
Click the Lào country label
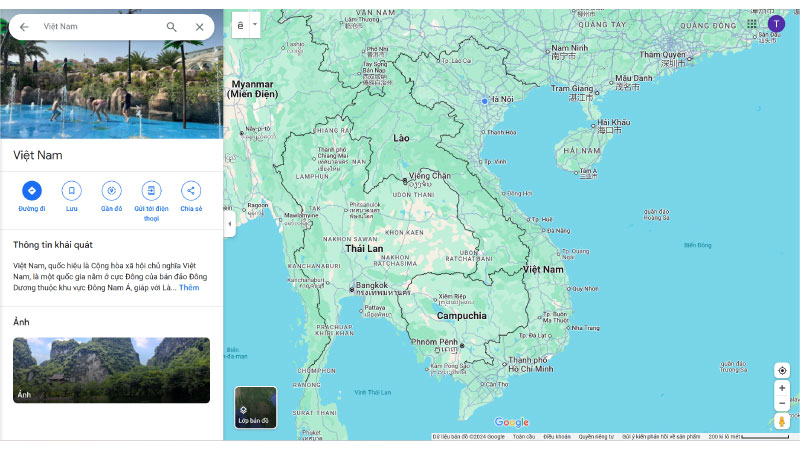(401, 138)
